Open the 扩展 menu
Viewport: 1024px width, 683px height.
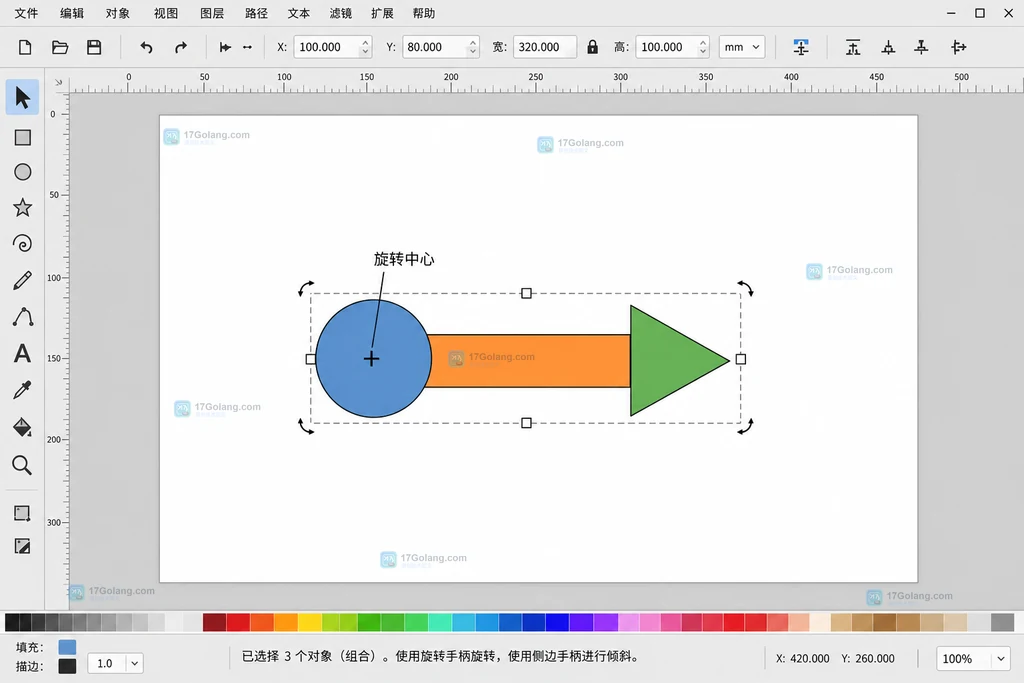383,13
